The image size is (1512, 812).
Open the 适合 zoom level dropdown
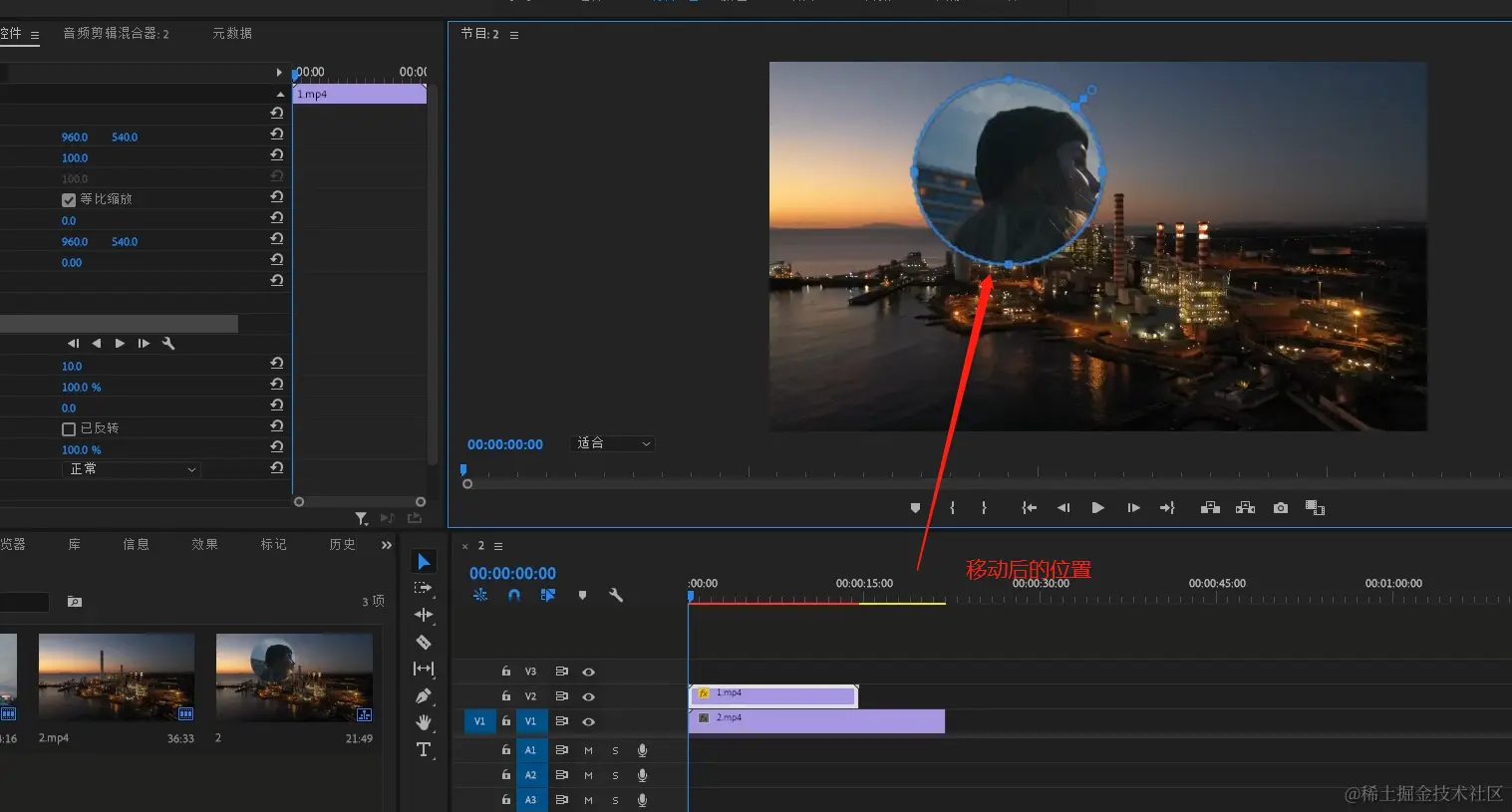point(613,443)
